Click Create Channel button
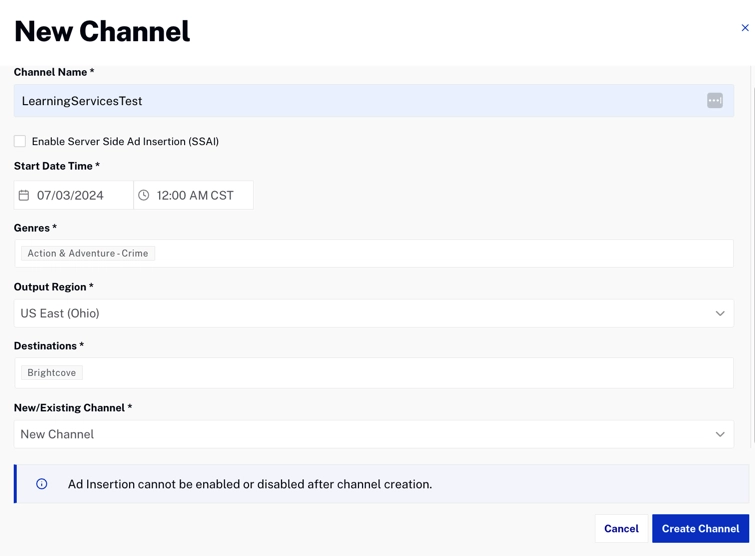 click(x=700, y=528)
